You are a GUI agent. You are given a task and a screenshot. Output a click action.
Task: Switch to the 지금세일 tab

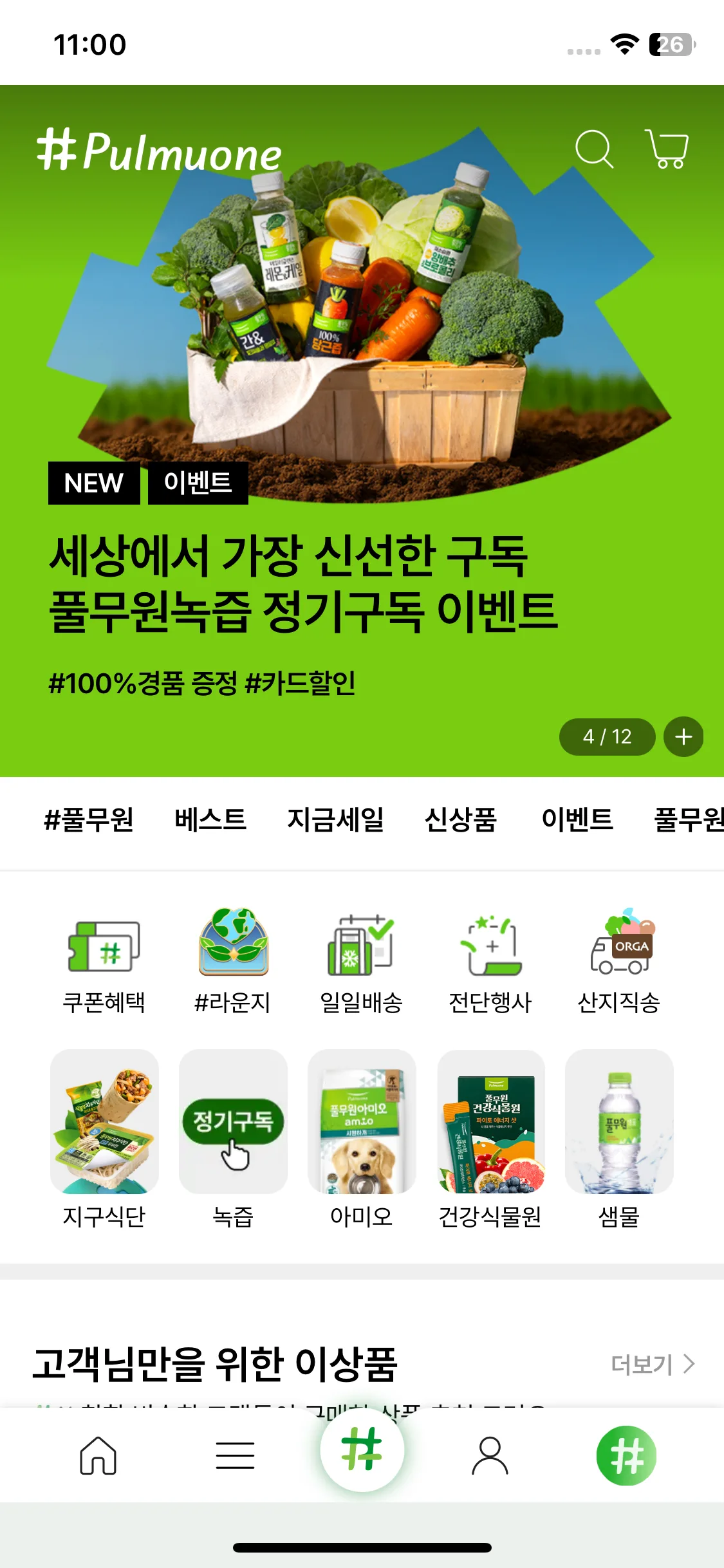click(335, 819)
